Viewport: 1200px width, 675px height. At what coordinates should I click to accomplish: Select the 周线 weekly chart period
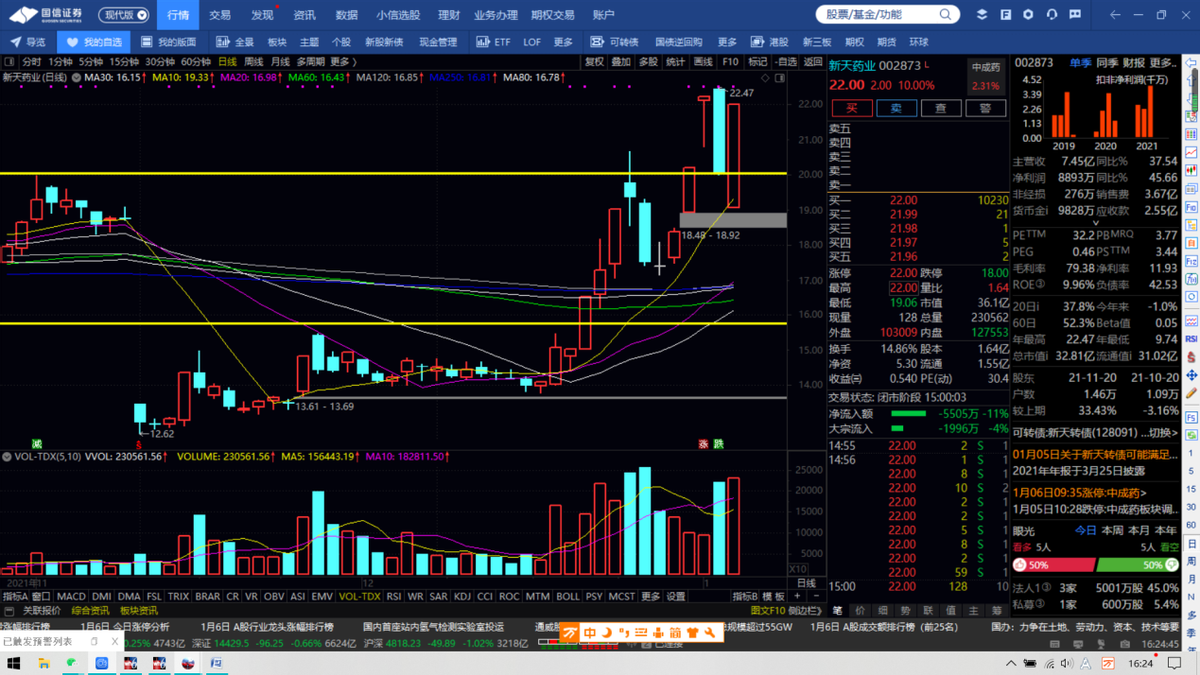coord(254,62)
